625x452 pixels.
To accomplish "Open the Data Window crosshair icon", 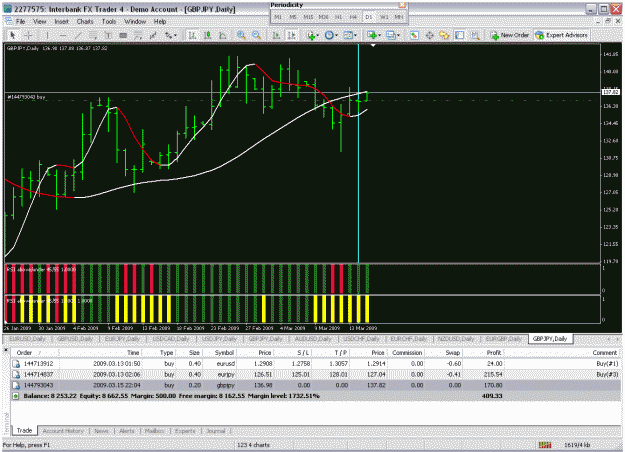I will click(429, 35).
